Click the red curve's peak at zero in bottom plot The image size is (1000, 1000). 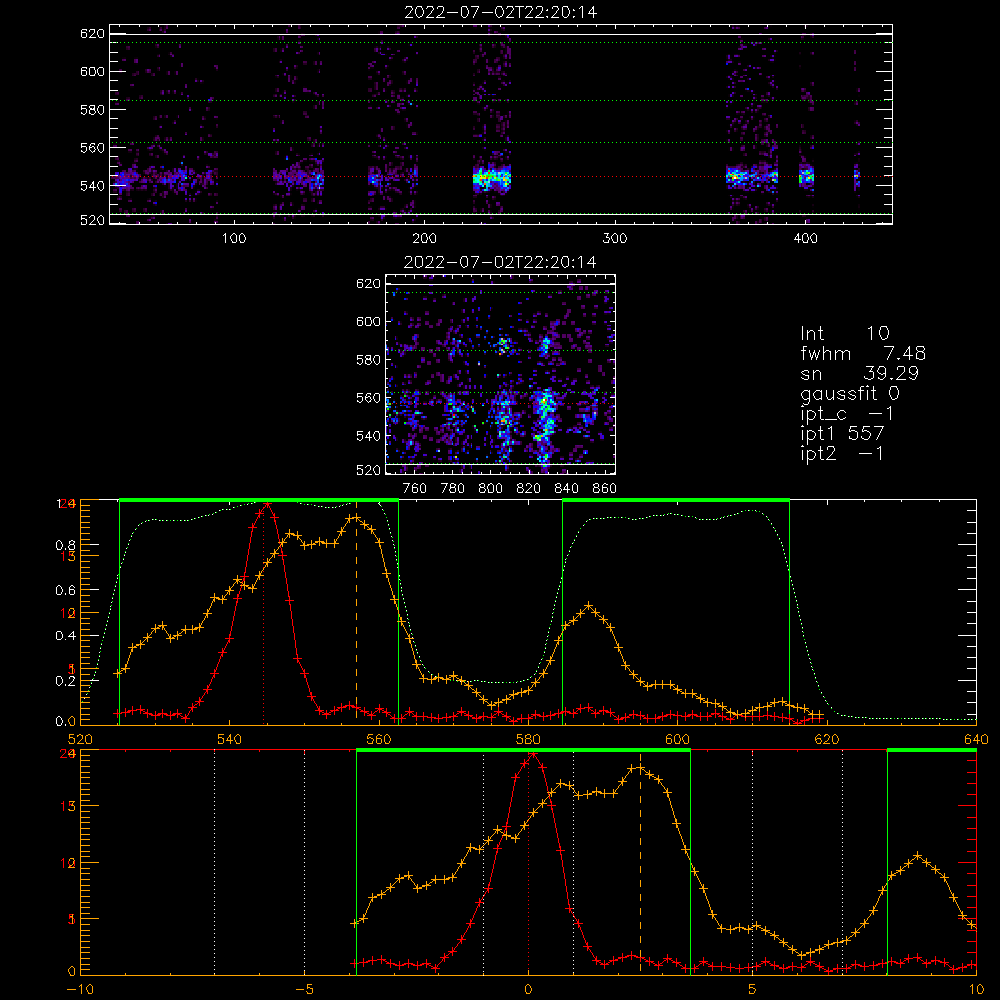click(532, 754)
